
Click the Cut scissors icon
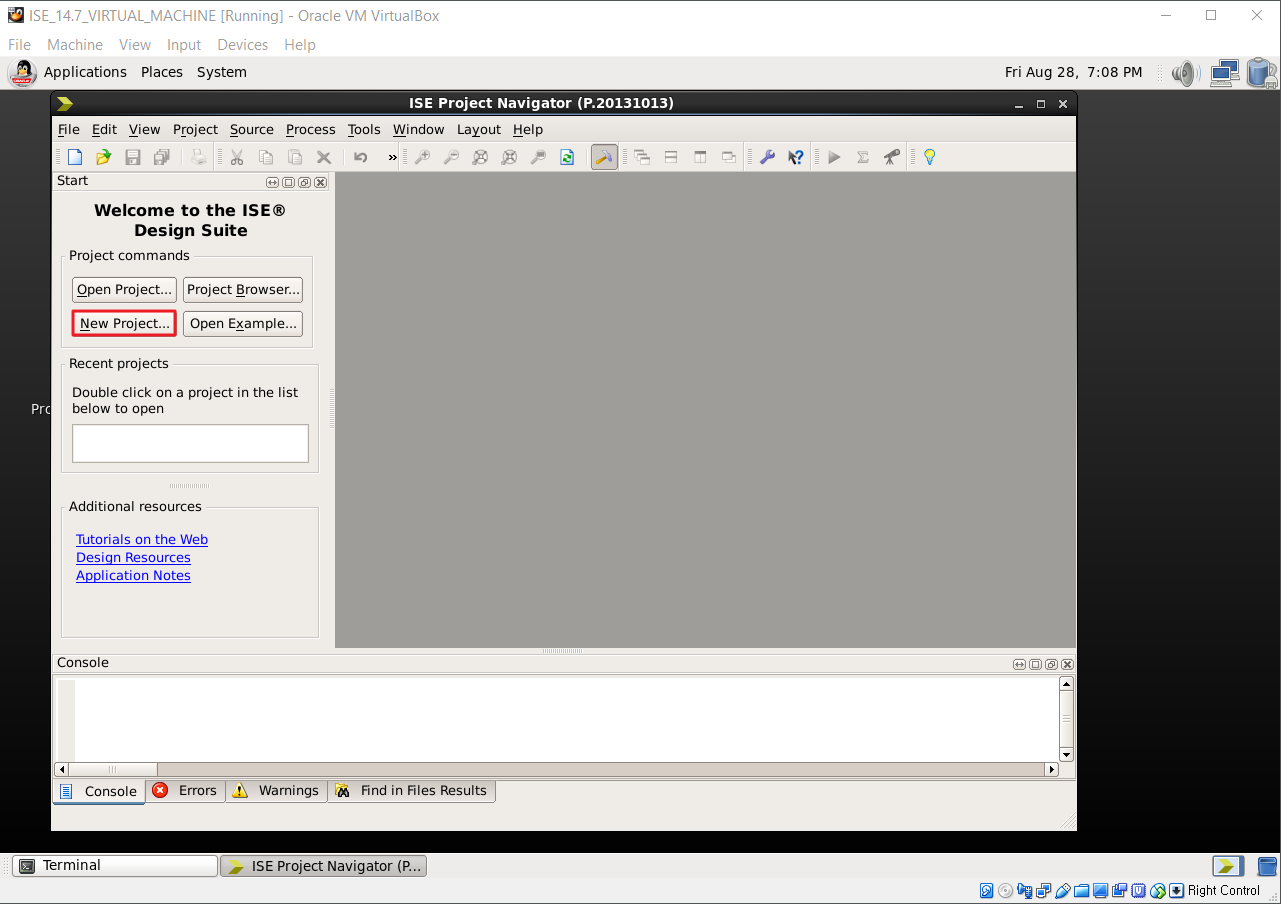pyautogui.click(x=237, y=157)
